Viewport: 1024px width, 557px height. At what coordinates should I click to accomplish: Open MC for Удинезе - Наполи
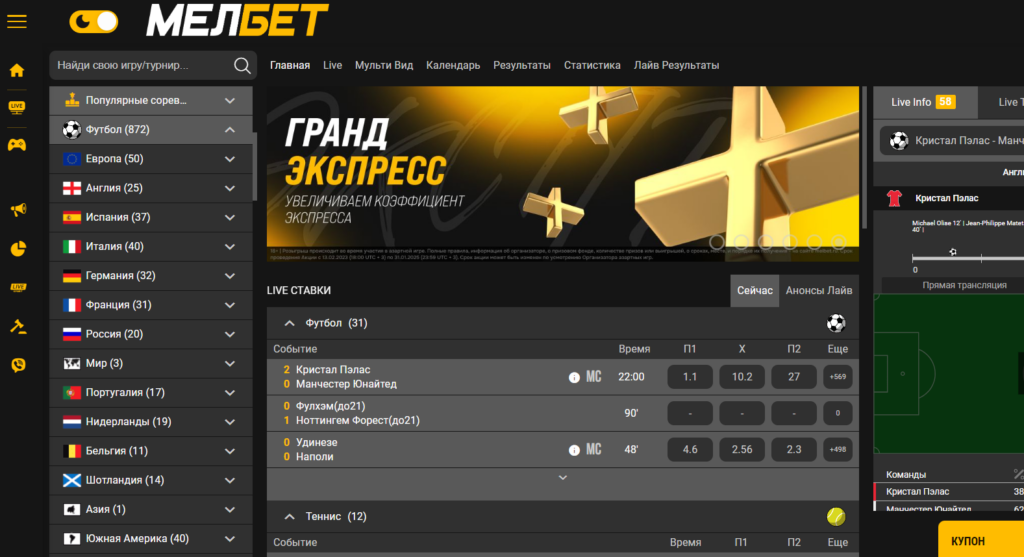tap(594, 449)
